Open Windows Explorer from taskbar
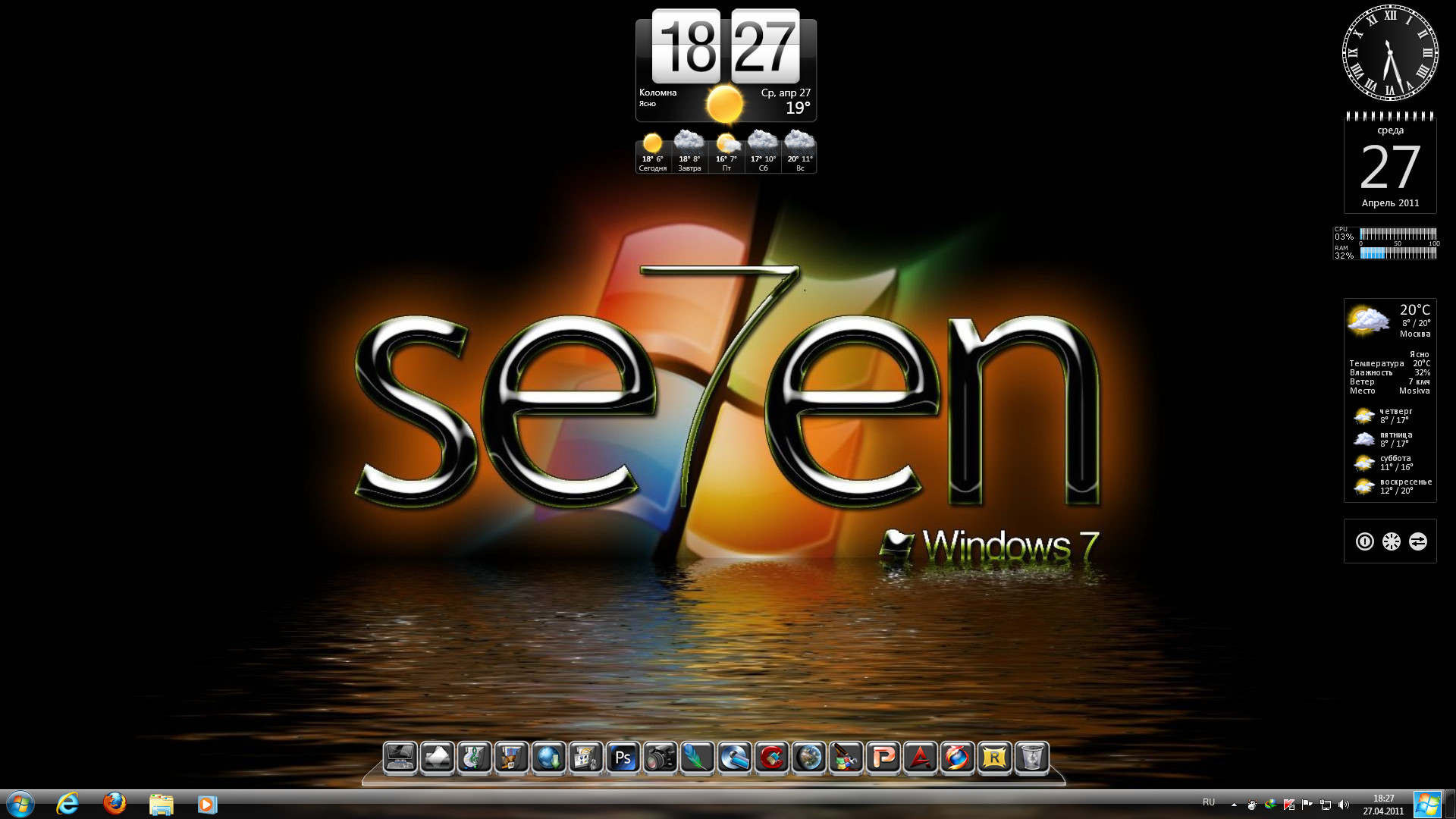The width and height of the screenshot is (1456, 819). [x=161, y=804]
